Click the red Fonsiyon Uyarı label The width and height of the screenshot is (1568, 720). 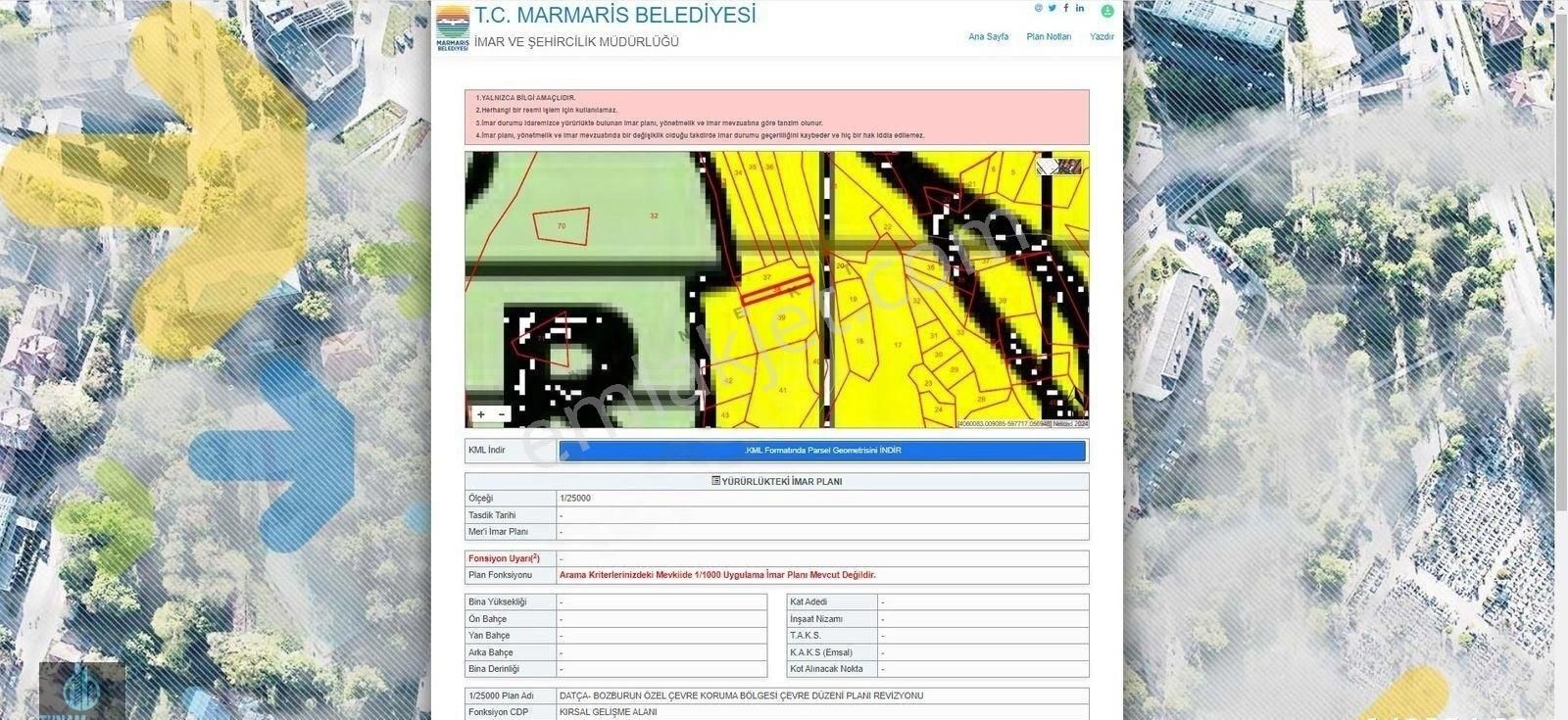(x=505, y=558)
